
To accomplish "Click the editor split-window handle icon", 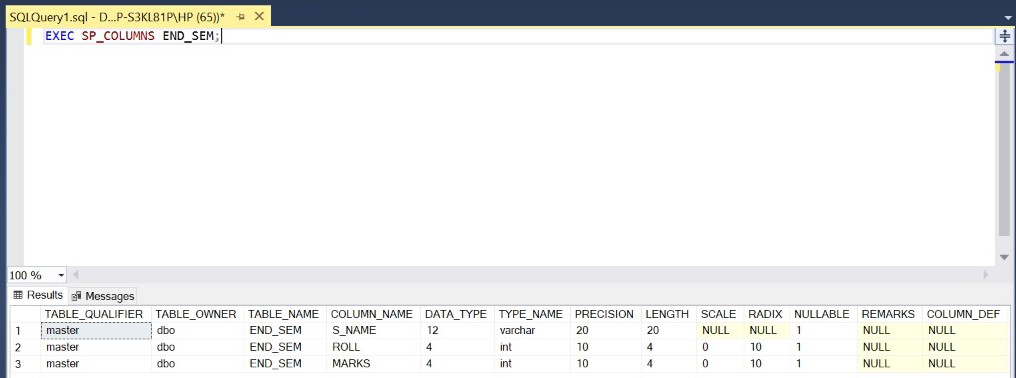I will [1005, 36].
